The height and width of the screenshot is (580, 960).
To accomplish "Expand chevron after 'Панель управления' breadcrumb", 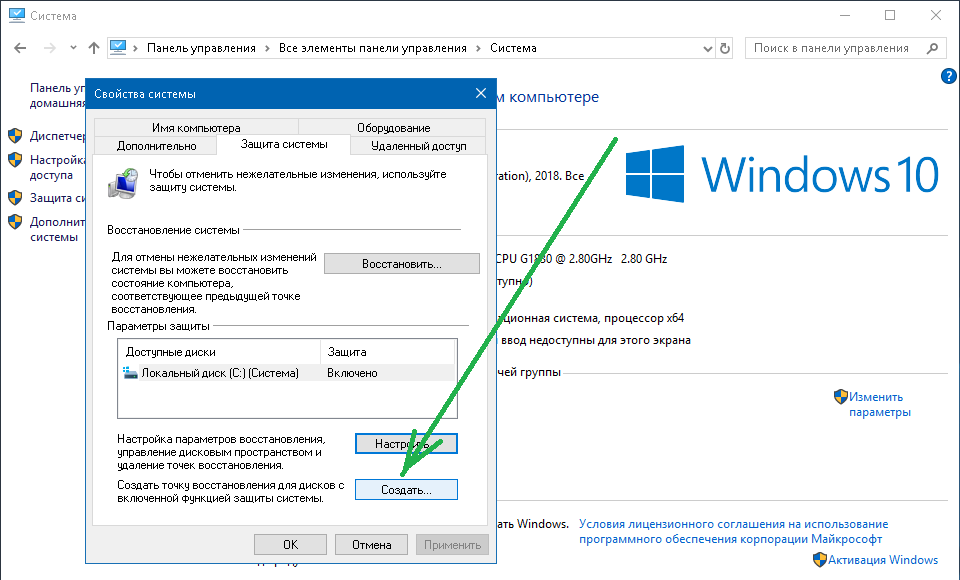I will 268,48.
